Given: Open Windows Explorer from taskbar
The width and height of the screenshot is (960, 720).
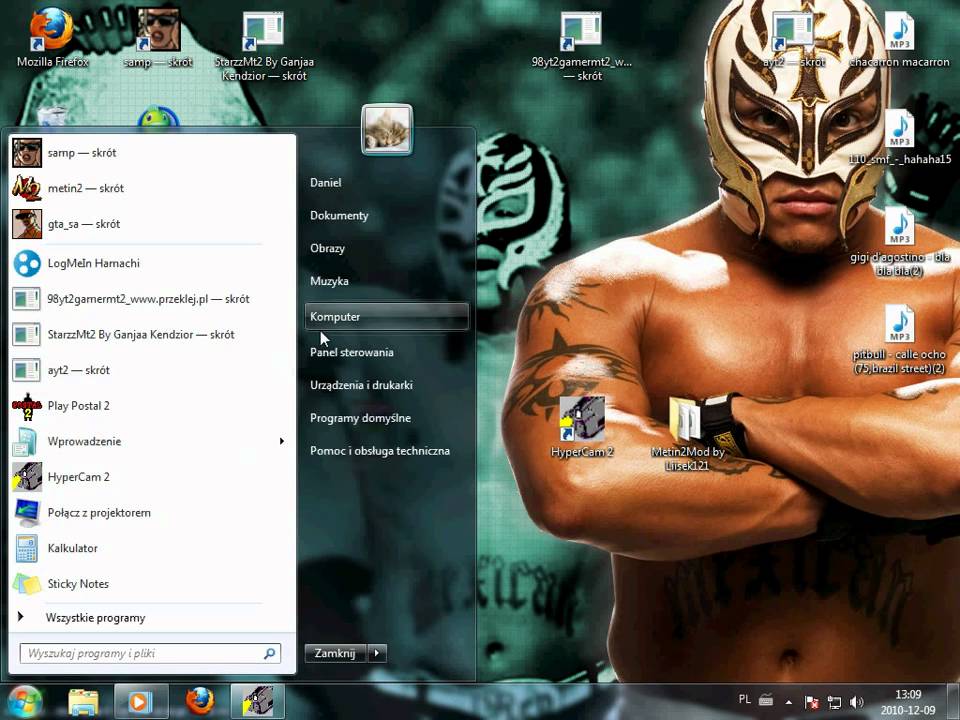Looking at the screenshot, I should pos(84,702).
